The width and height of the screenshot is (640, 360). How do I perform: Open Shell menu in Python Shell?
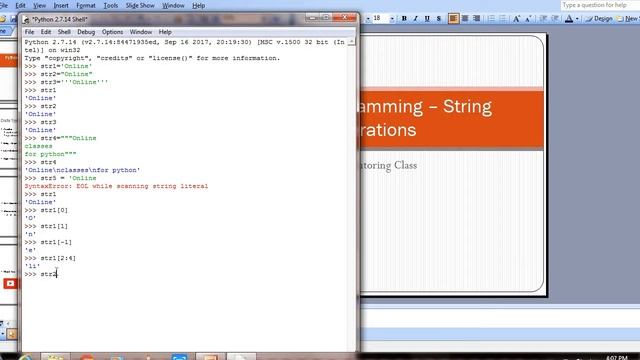tap(64, 32)
